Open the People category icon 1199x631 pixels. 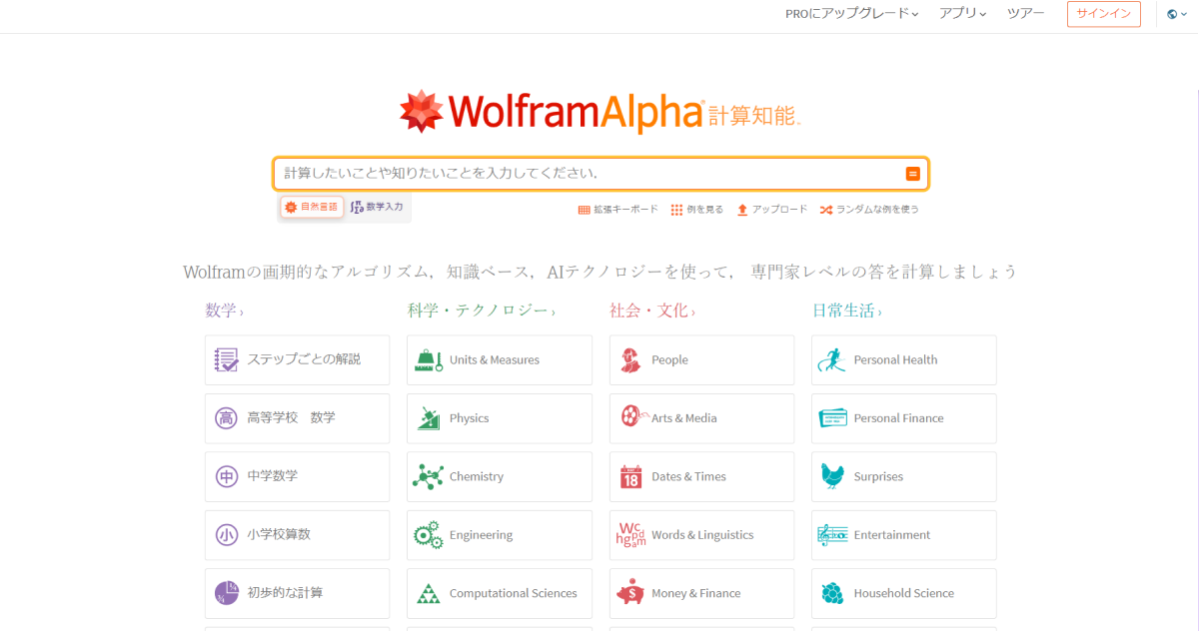pos(631,359)
